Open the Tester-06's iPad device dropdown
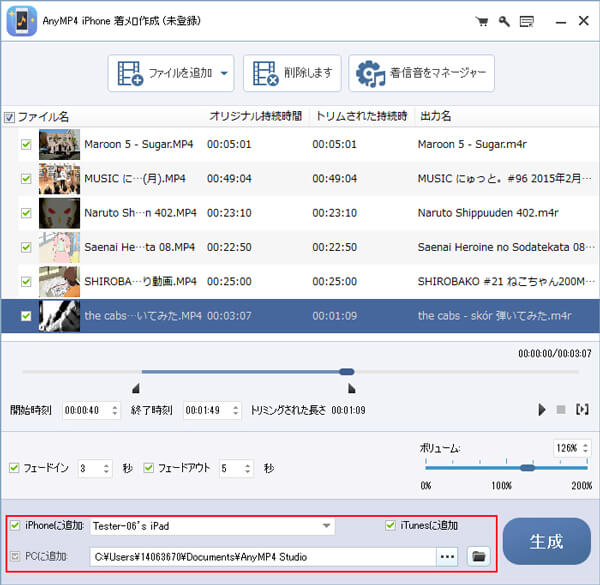 coord(327,526)
